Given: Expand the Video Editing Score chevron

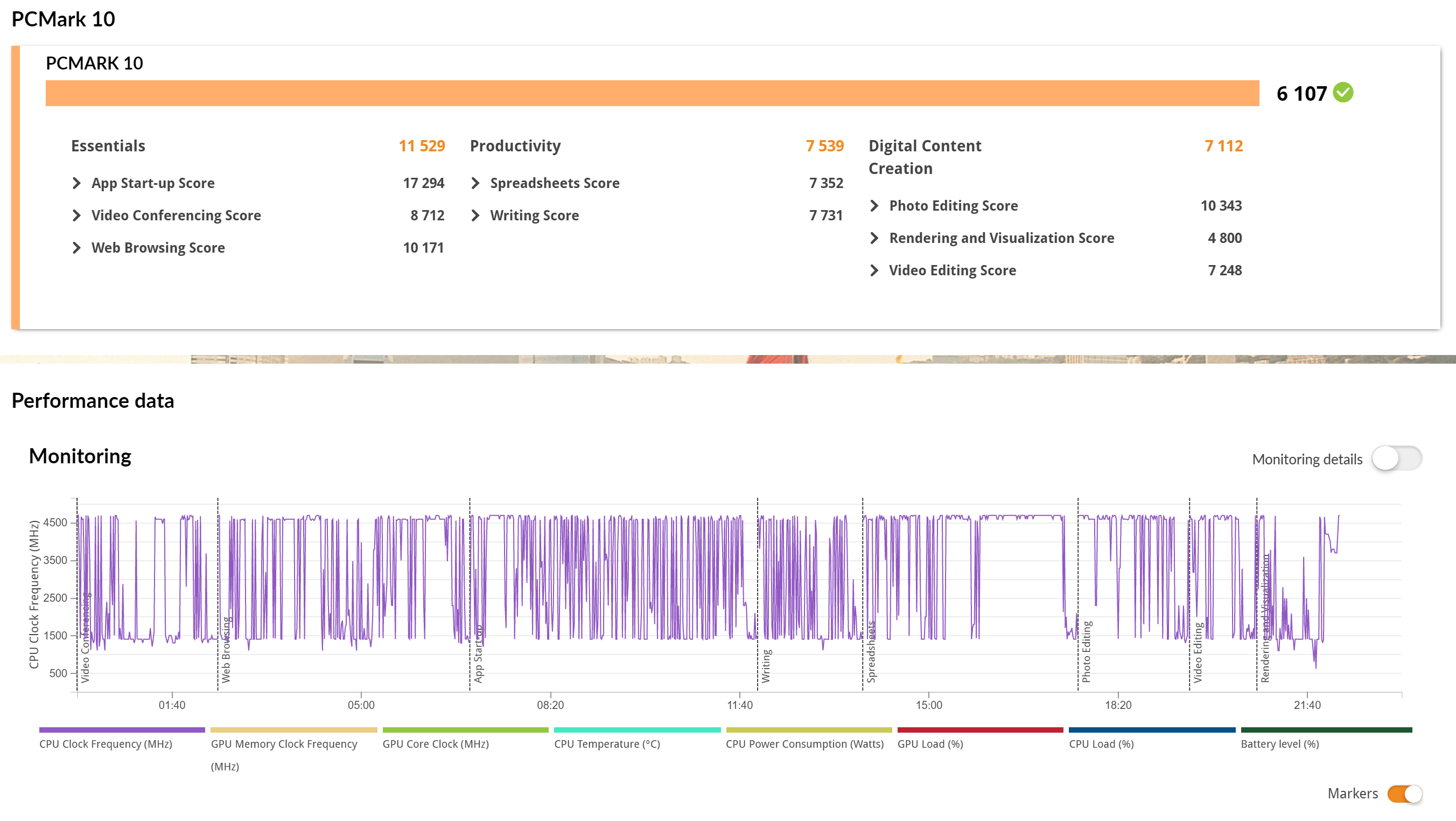Looking at the screenshot, I should point(874,270).
